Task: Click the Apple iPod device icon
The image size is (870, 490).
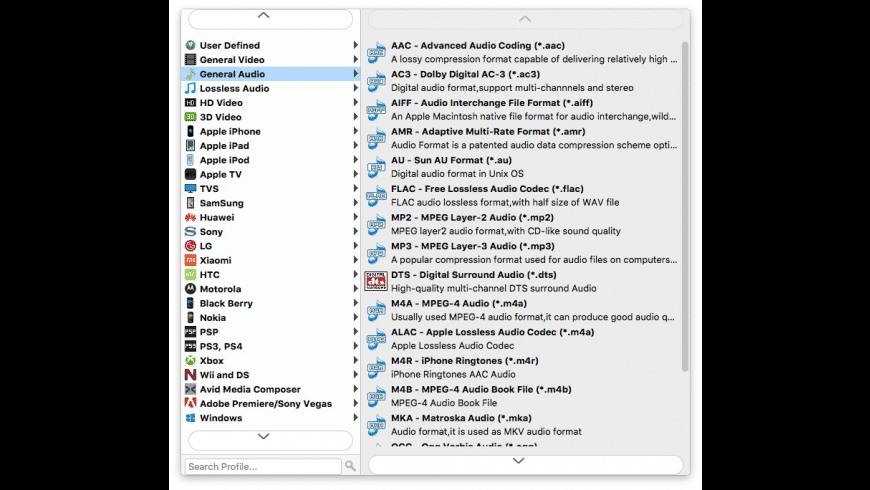Action: (190, 160)
